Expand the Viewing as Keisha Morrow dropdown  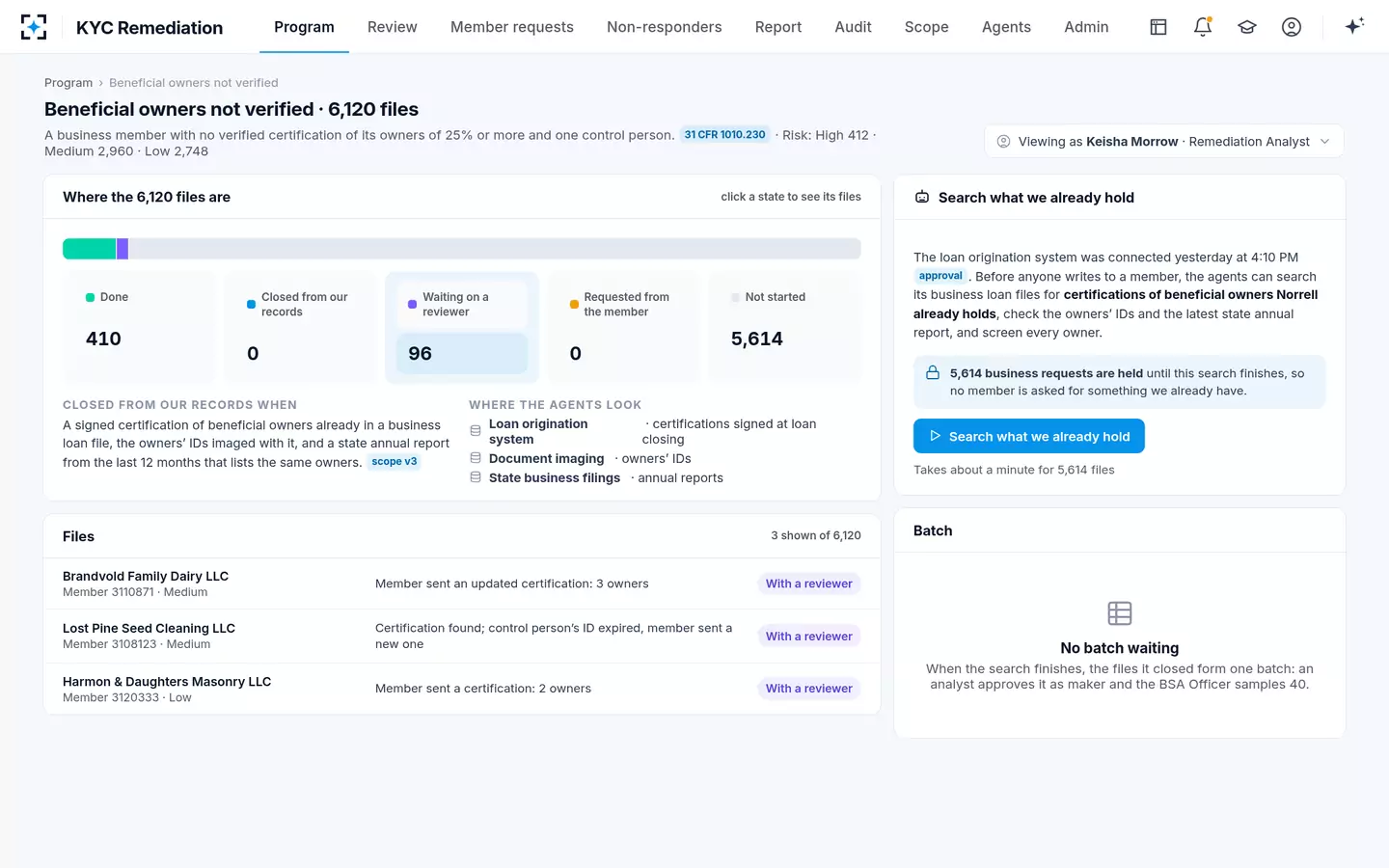pyautogui.click(x=1164, y=142)
